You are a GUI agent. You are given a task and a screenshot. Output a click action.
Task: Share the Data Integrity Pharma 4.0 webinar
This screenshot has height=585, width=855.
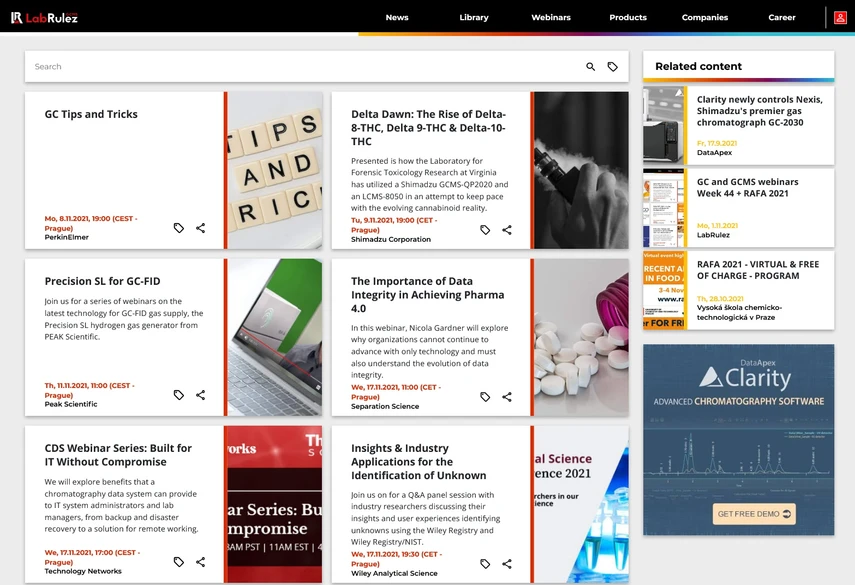point(507,397)
